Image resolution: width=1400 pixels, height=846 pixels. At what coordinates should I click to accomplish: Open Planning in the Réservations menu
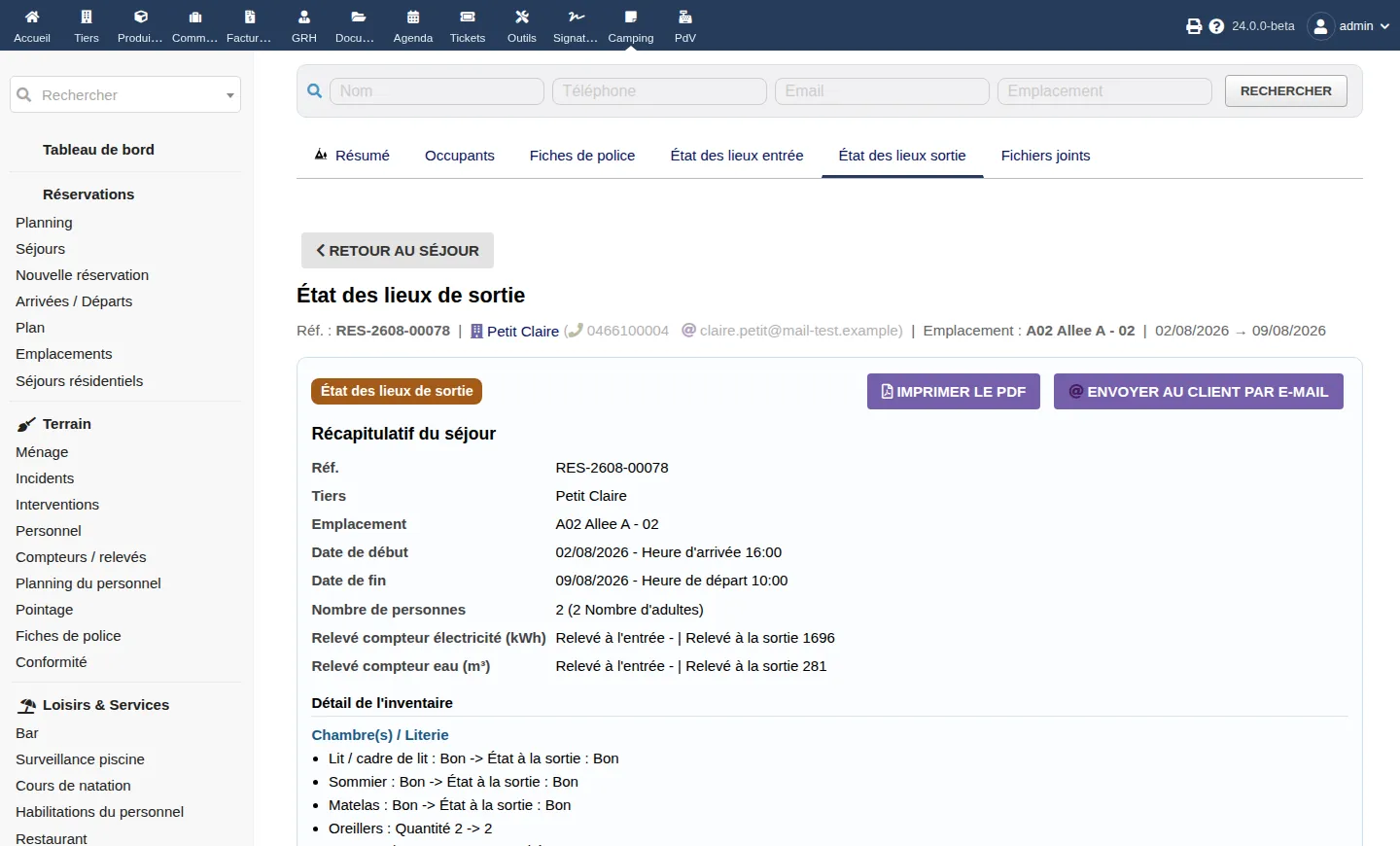pyautogui.click(x=44, y=223)
